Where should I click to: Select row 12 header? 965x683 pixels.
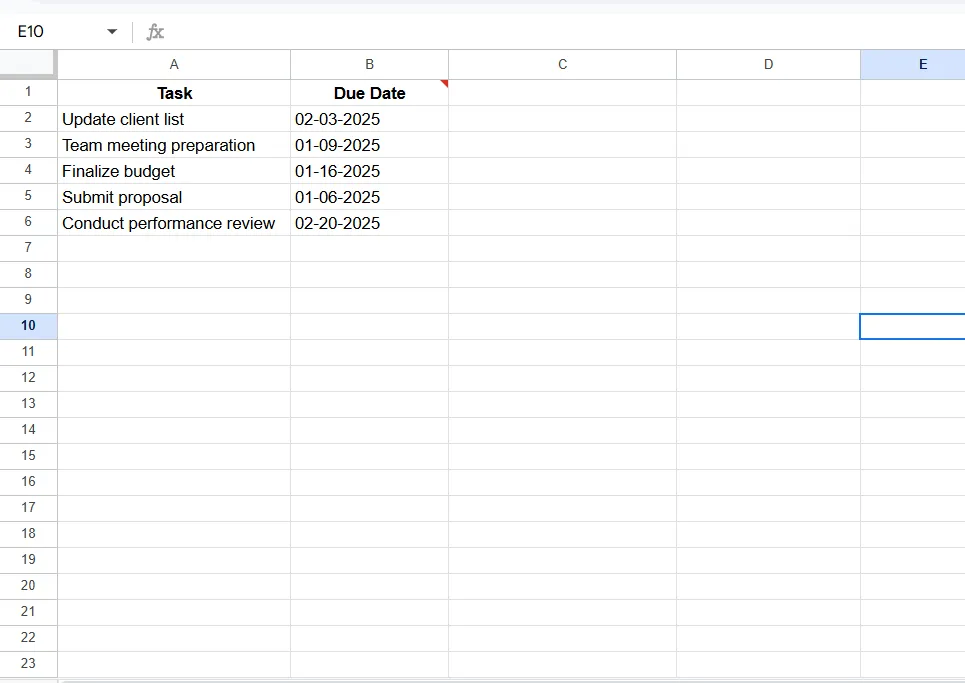28,377
